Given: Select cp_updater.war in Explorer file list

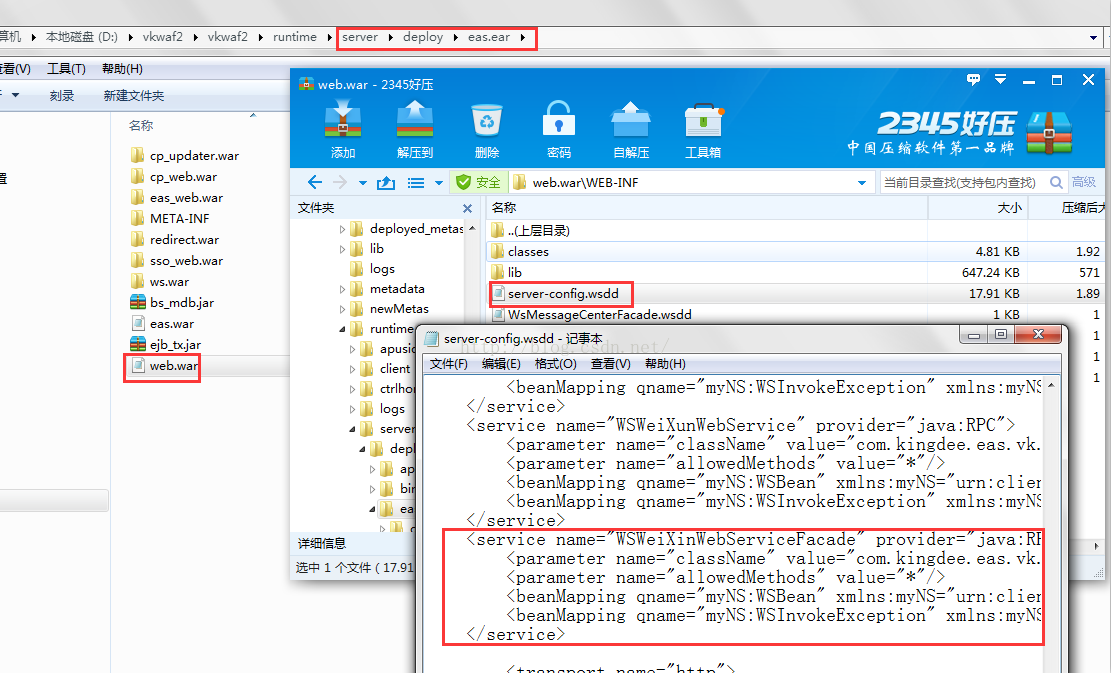Looking at the screenshot, I should coord(185,156).
